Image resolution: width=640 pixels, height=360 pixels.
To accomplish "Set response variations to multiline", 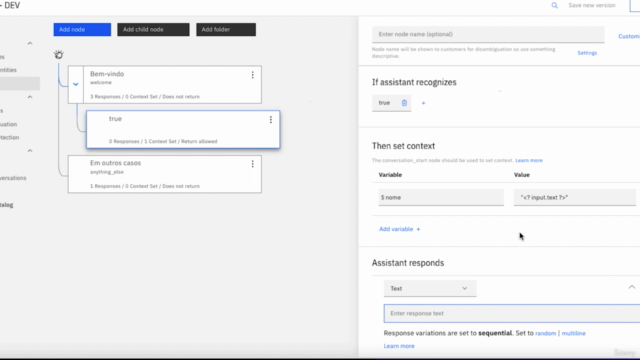I will point(573,333).
